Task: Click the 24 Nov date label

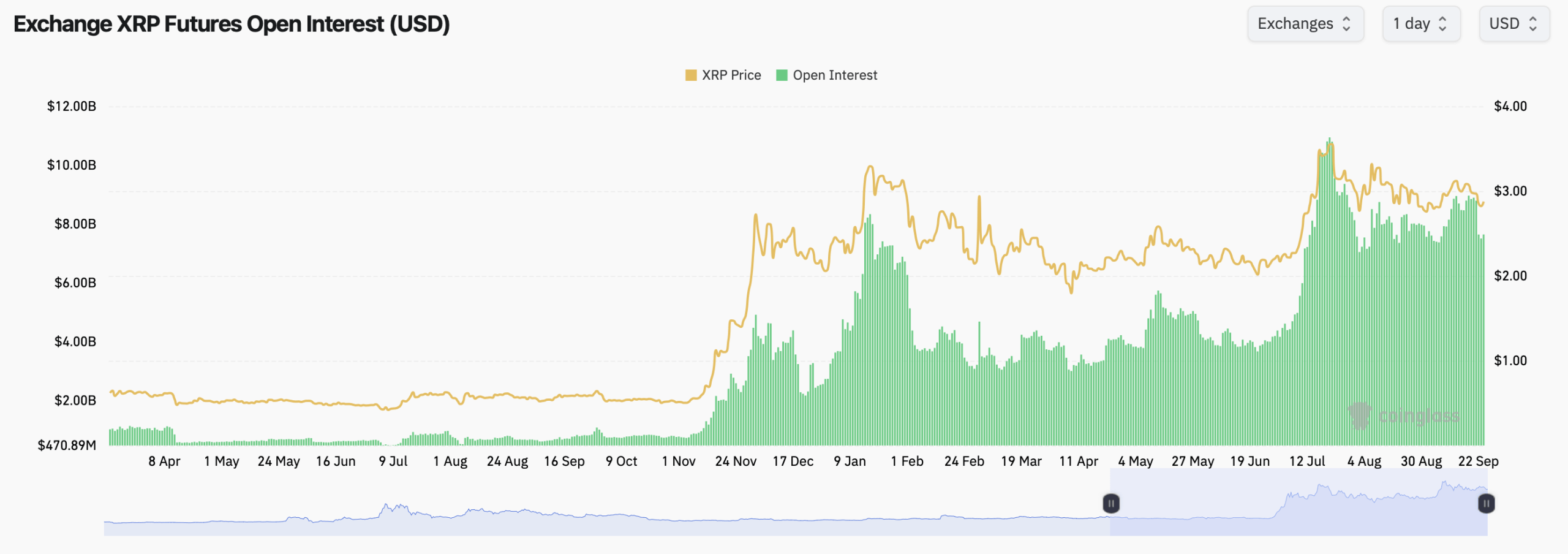Action: coord(736,461)
